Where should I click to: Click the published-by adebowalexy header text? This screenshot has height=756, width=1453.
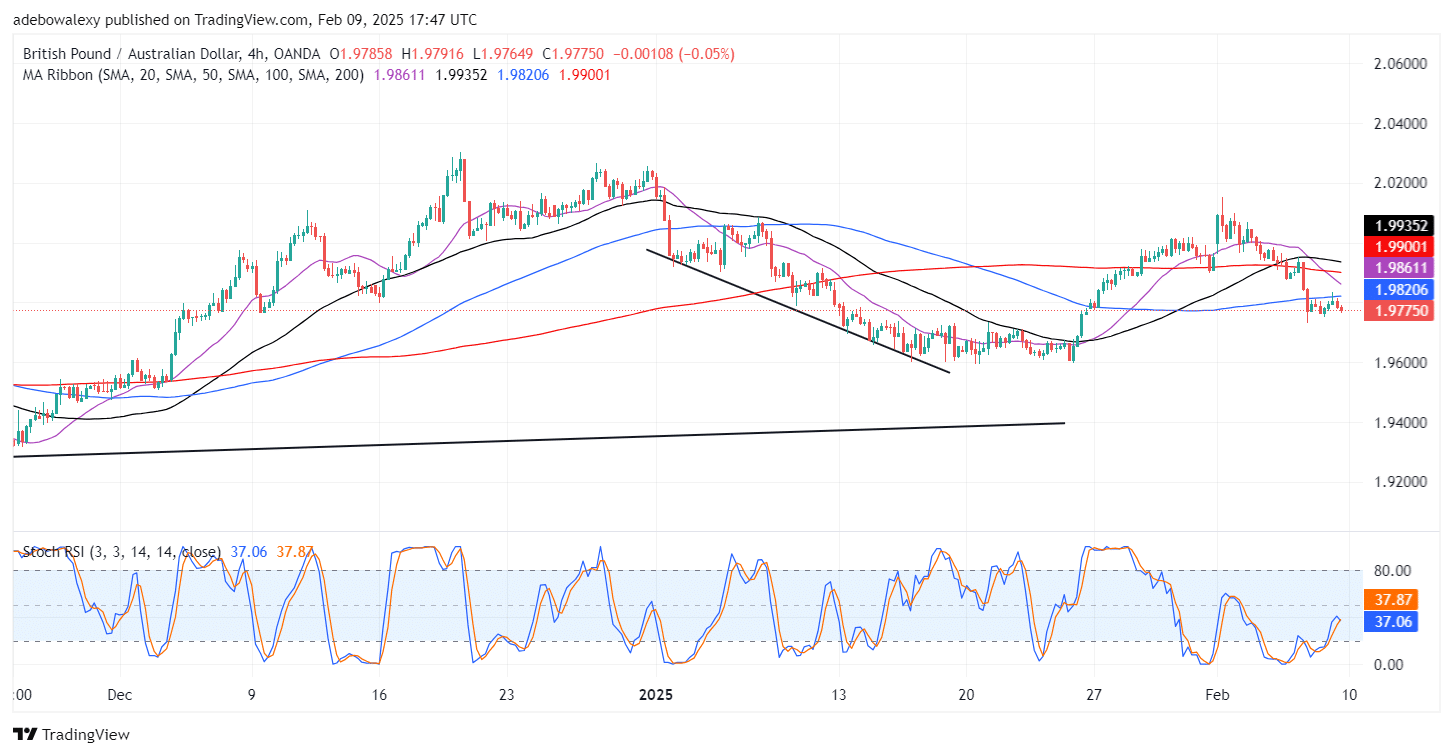pyautogui.click(x=245, y=20)
